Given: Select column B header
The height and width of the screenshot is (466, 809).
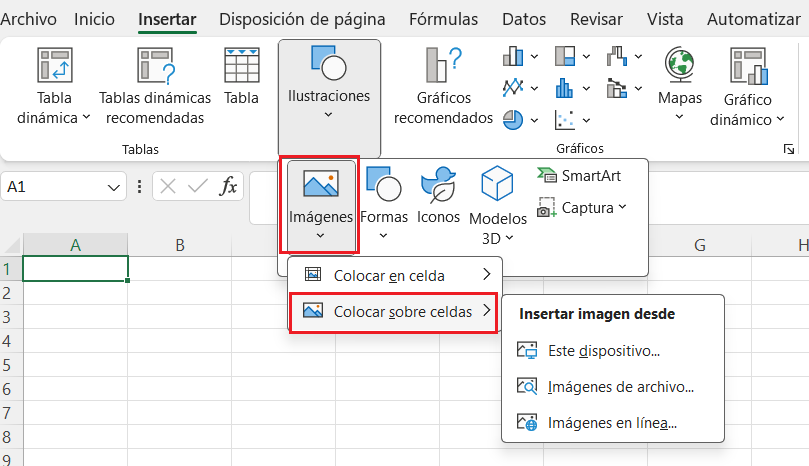Looking at the screenshot, I should [180, 245].
